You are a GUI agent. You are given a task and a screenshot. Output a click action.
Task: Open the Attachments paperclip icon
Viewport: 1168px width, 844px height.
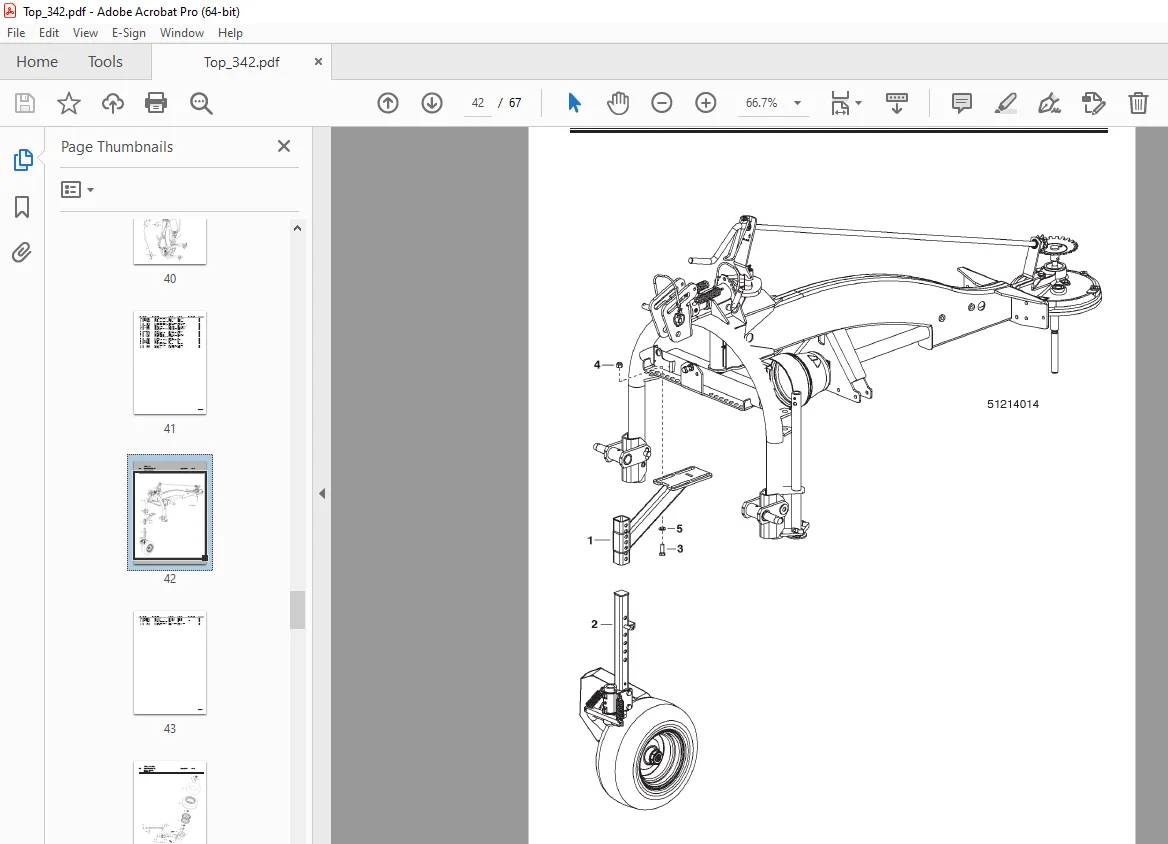[x=22, y=253]
